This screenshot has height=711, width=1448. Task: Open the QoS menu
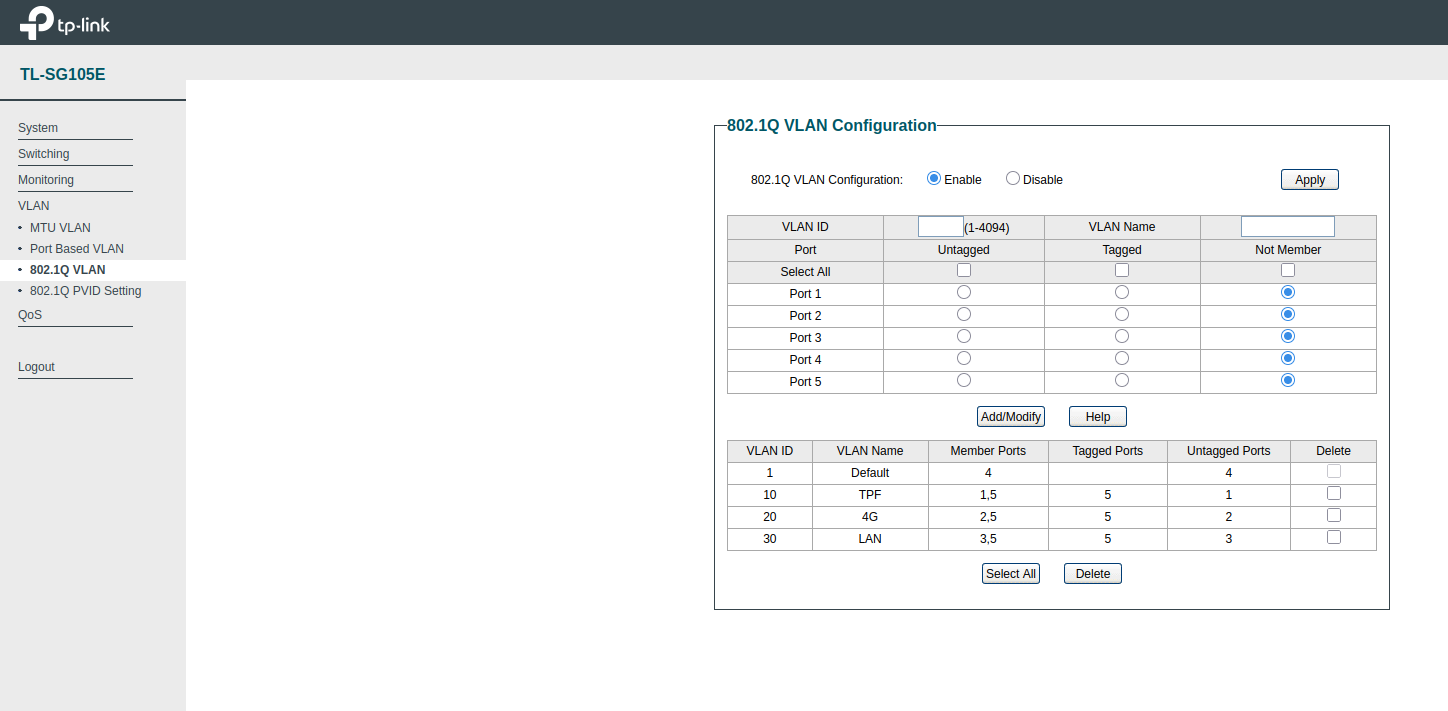click(30, 315)
